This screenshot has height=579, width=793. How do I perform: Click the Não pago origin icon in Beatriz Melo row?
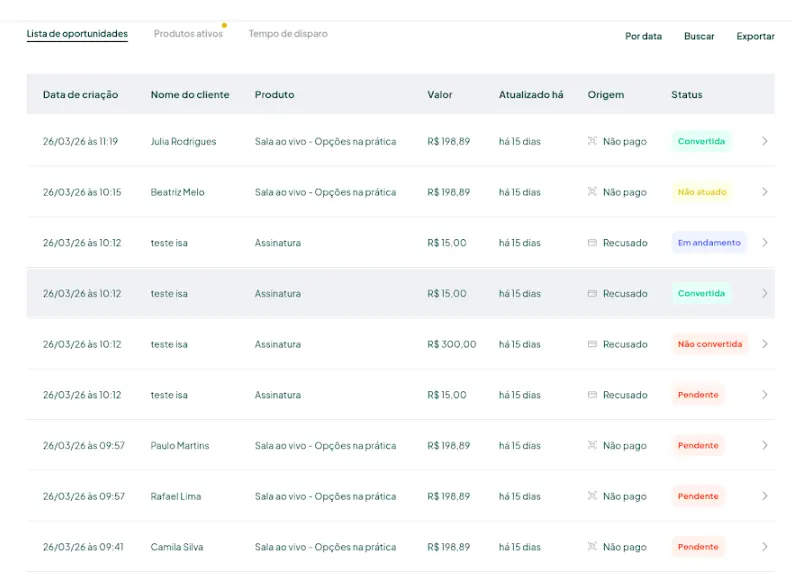[592, 192]
